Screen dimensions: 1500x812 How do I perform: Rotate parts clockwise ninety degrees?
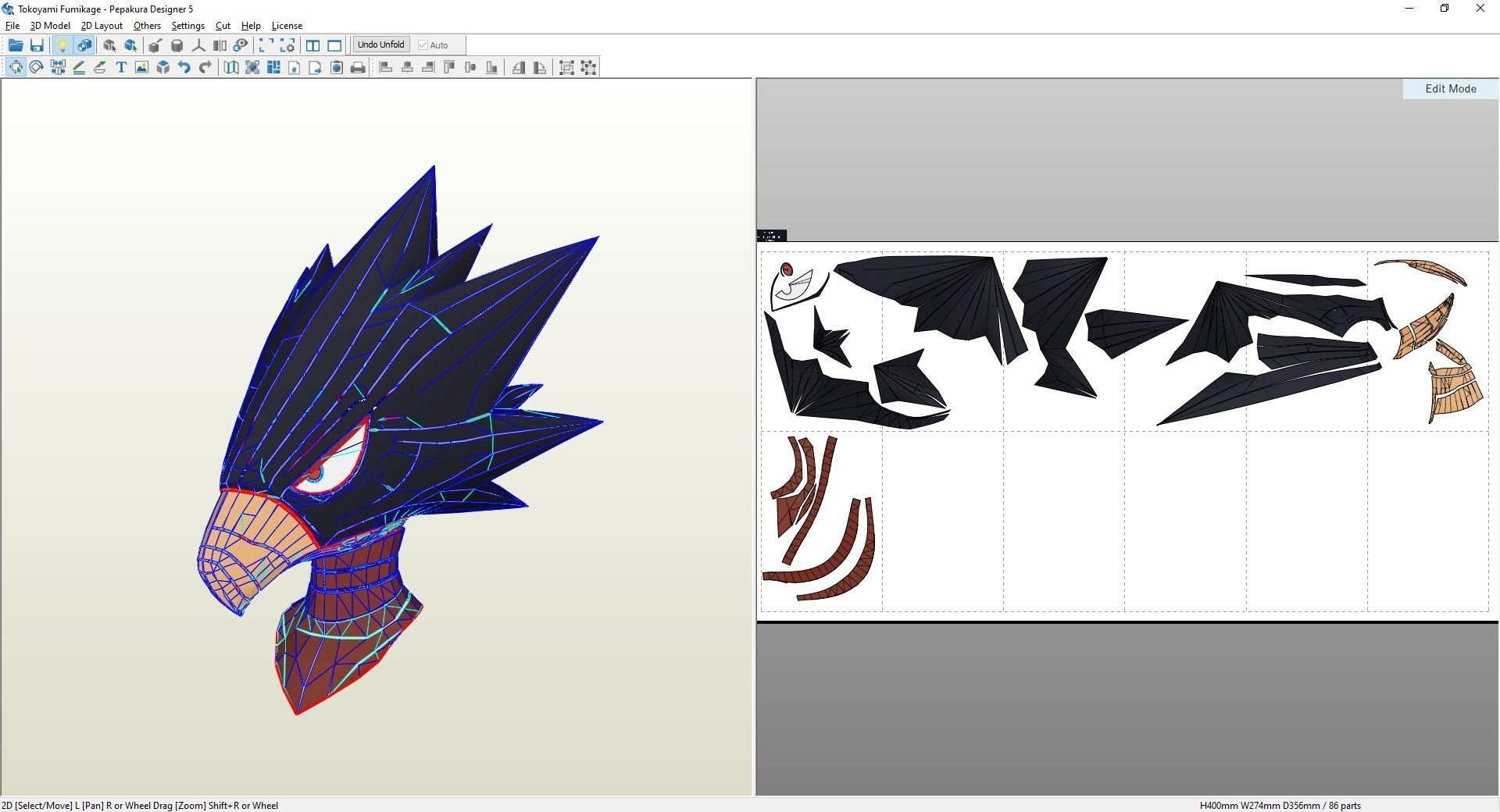(x=540, y=67)
